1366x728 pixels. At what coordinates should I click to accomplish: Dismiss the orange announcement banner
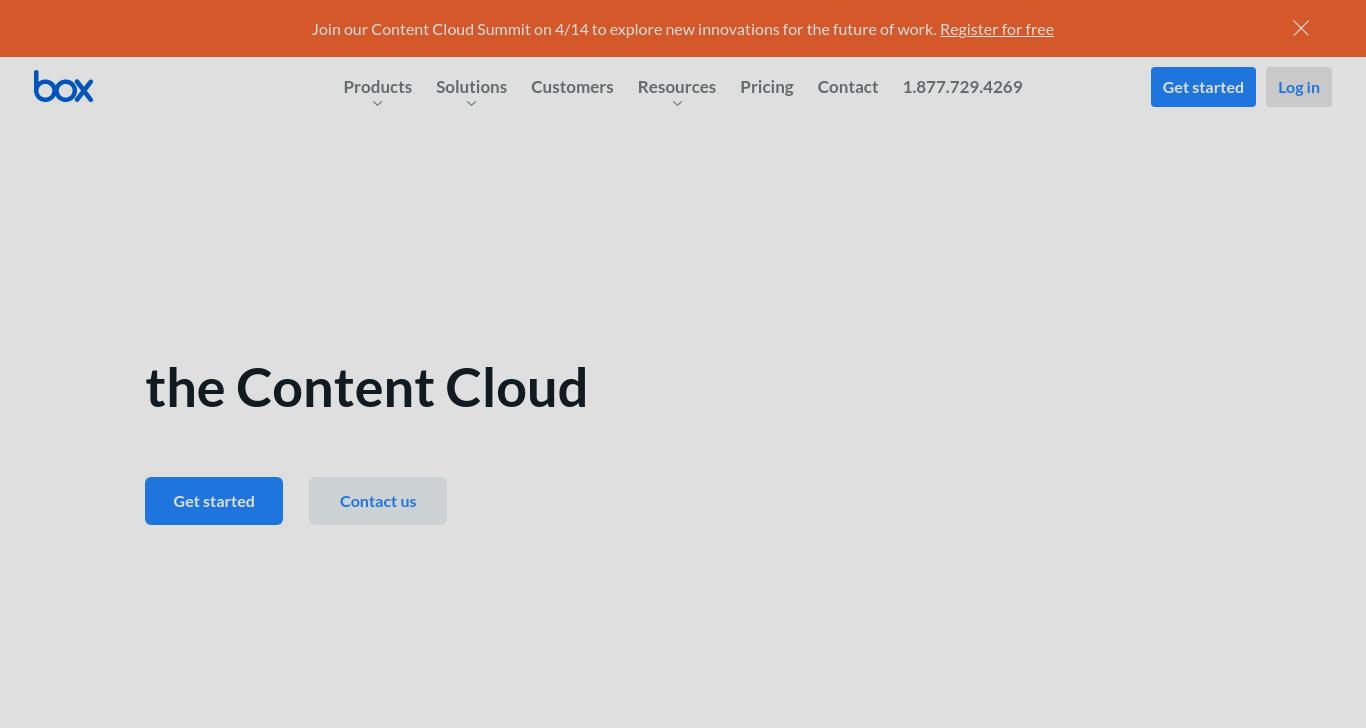pos(1301,28)
